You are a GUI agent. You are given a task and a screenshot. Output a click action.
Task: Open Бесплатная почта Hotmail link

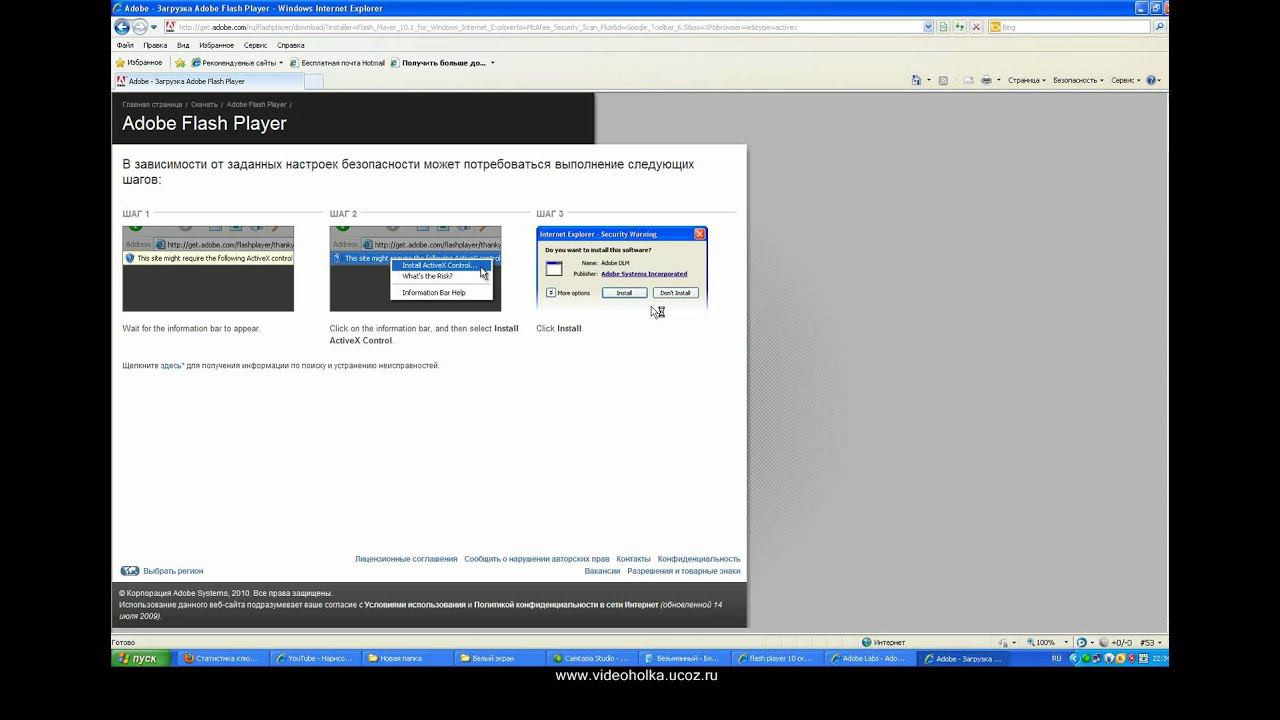[x=337, y=63]
